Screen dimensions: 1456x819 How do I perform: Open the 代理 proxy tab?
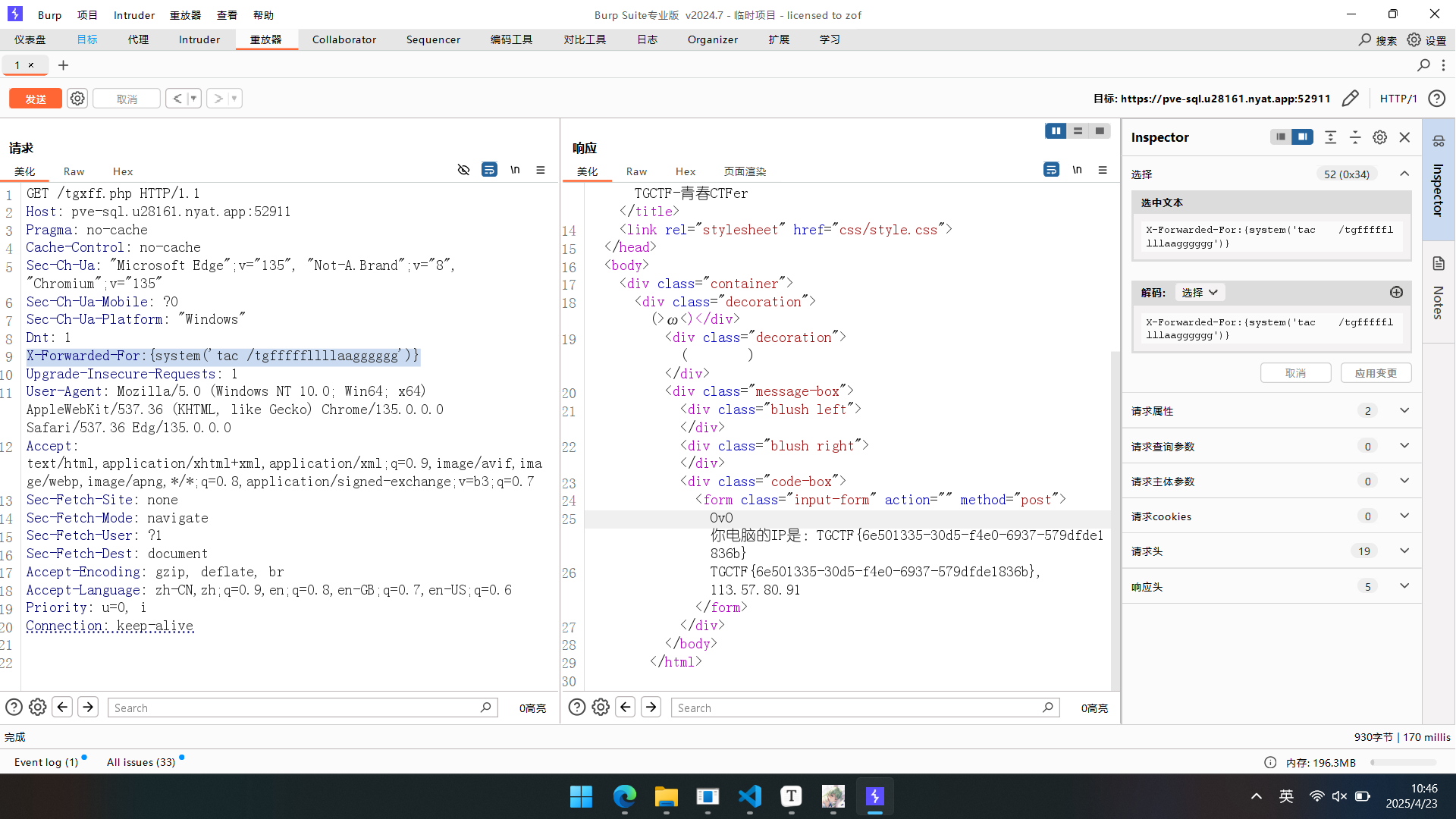(x=138, y=39)
